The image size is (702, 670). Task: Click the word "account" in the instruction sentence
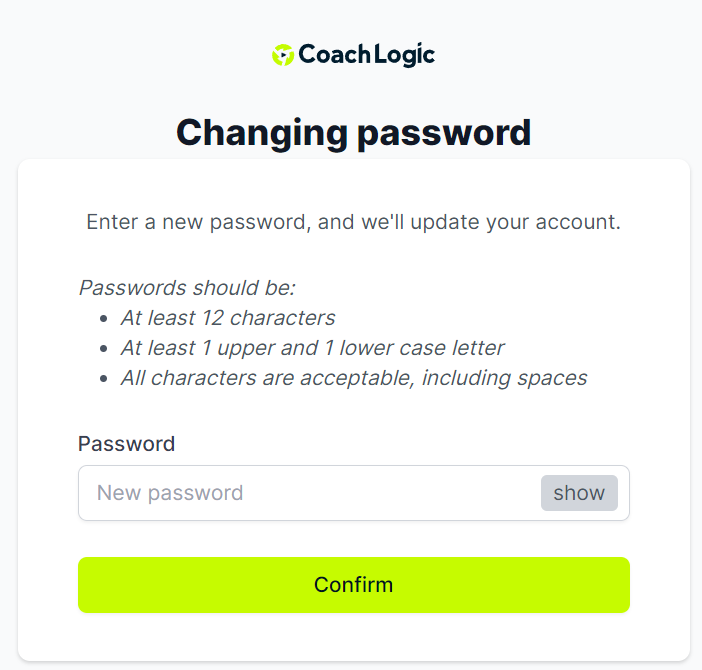point(578,222)
